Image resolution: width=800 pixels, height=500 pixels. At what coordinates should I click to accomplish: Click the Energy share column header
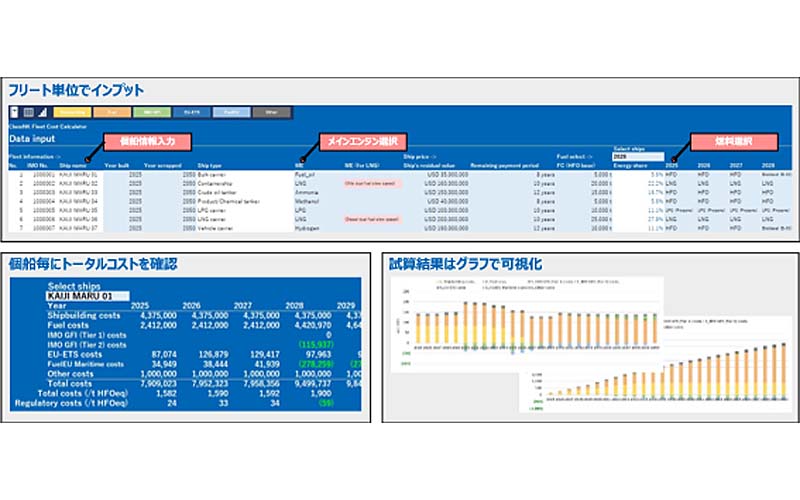630,165
